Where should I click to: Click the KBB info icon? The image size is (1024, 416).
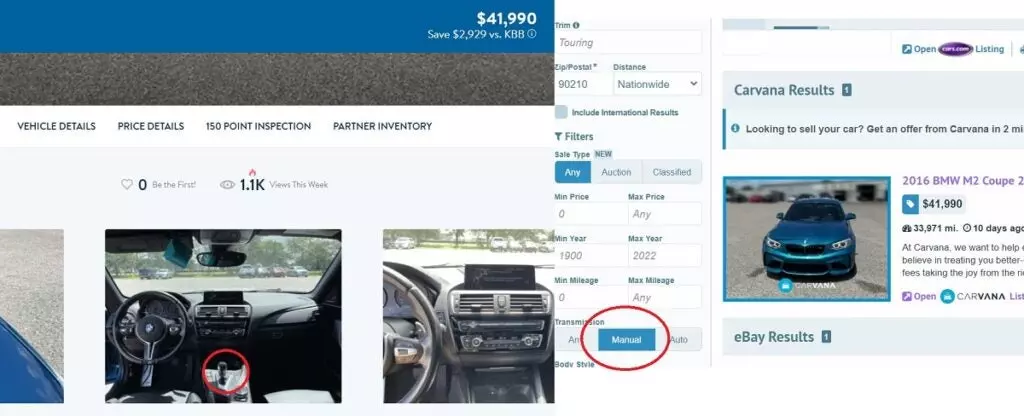[x=532, y=34]
